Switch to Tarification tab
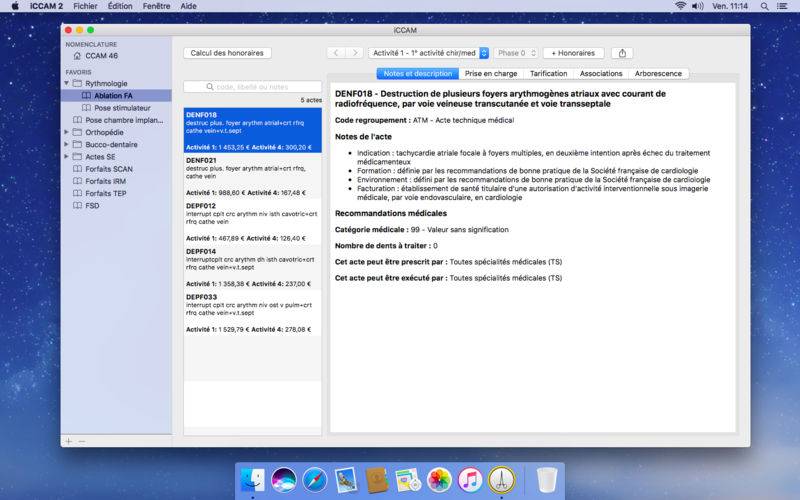This screenshot has width=800, height=500. coord(548,73)
